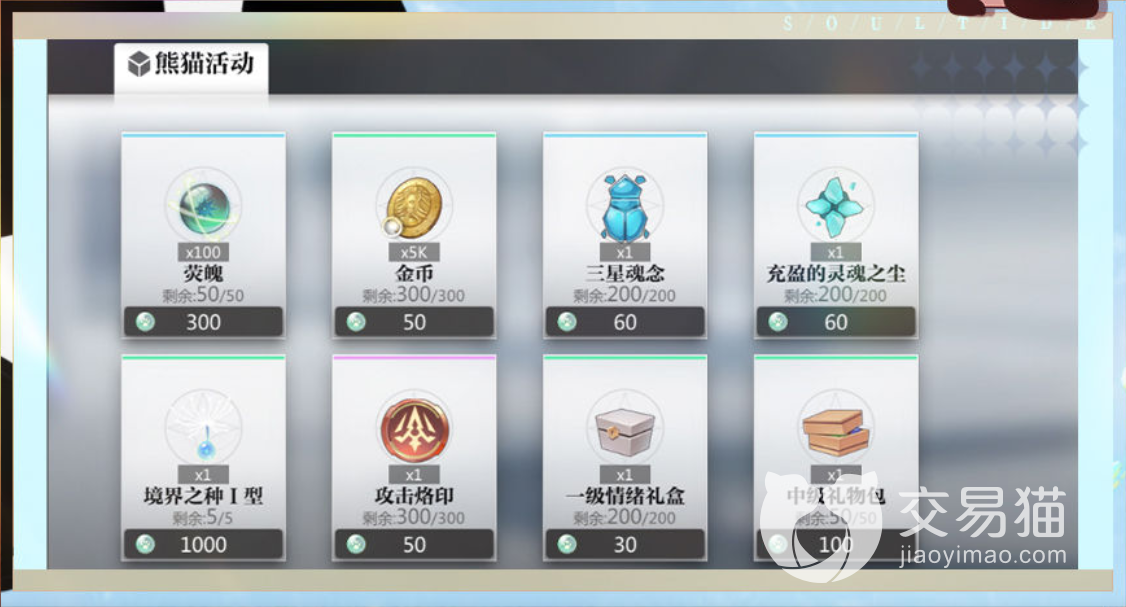
Task: Click the 三星魂念 item name label
Action: 625,273
